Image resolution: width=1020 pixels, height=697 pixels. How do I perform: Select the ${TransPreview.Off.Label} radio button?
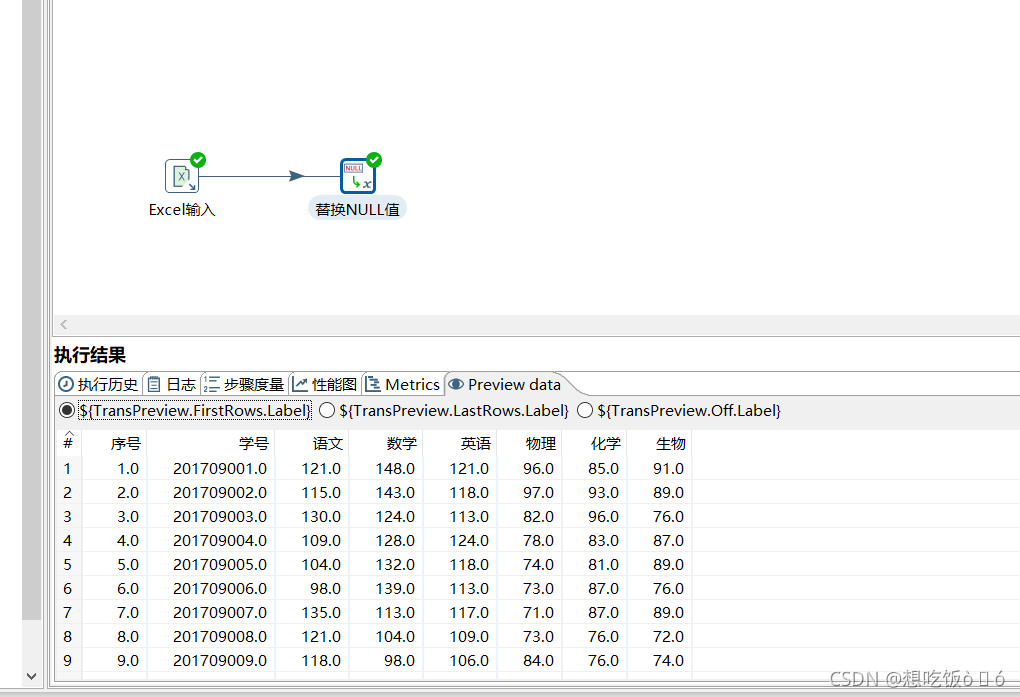pyautogui.click(x=583, y=409)
